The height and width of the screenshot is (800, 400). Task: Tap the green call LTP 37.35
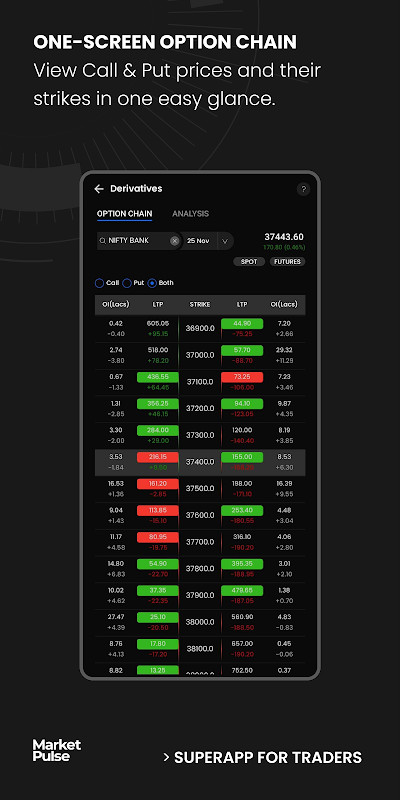[x=158, y=591]
